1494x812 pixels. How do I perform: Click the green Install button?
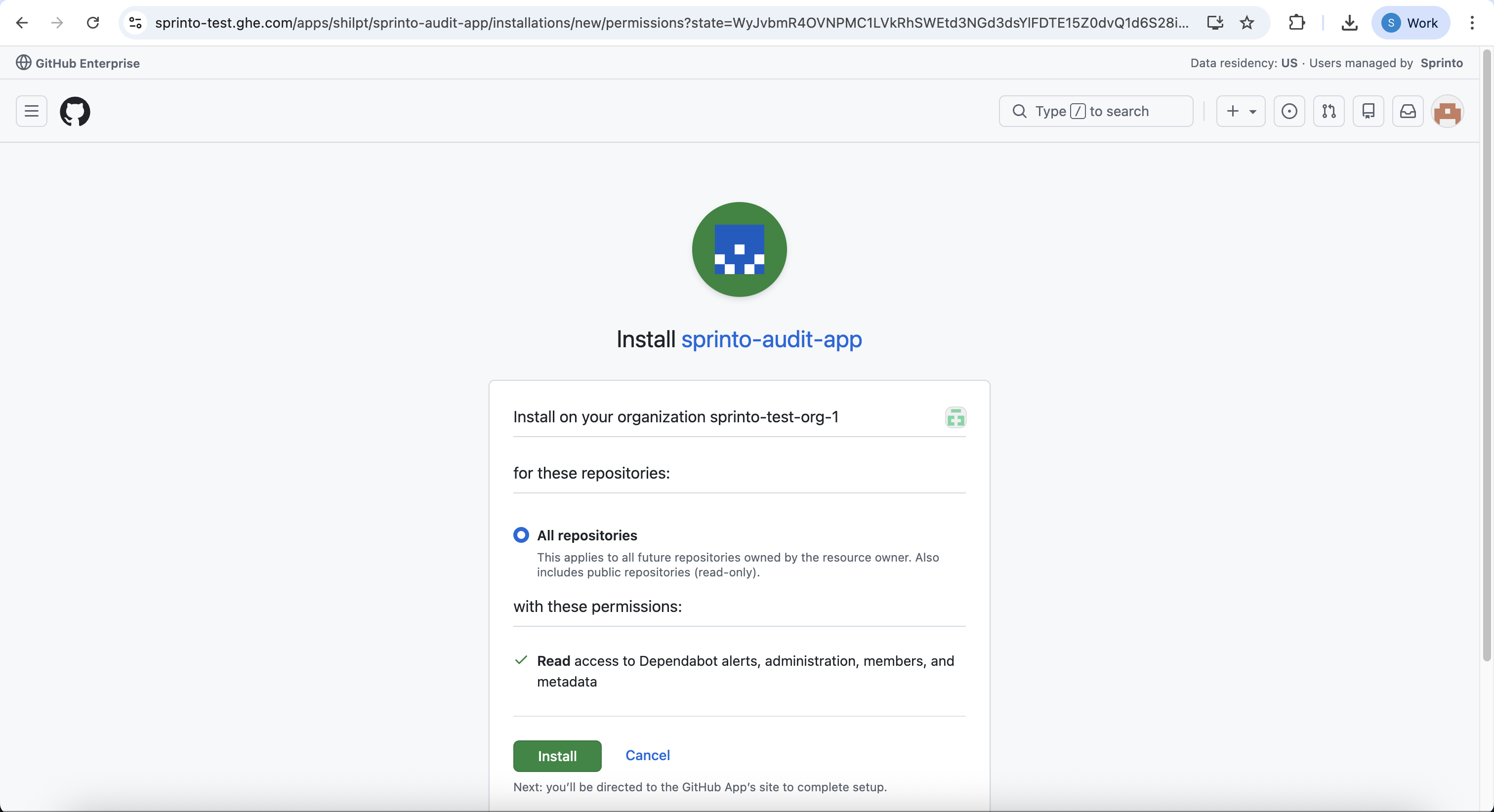click(557, 756)
